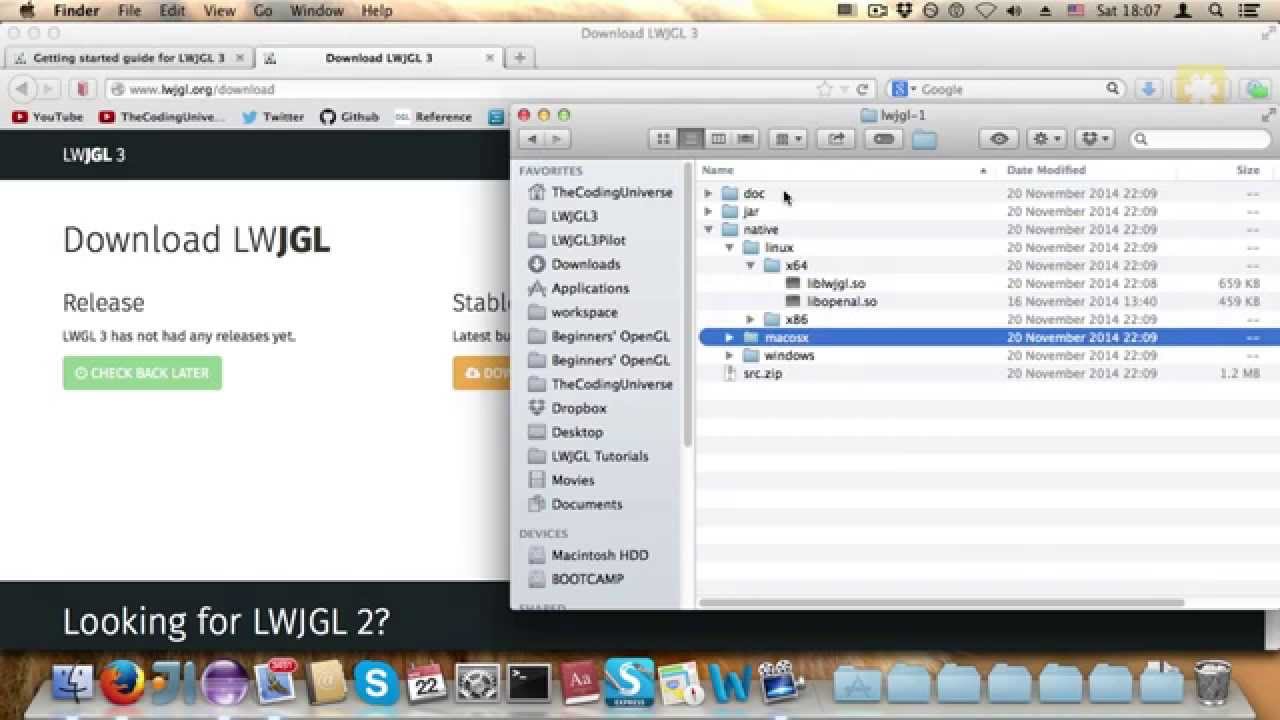The height and width of the screenshot is (720, 1280).
Task: Click the volume icon in menu bar
Action: click(x=1016, y=11)
